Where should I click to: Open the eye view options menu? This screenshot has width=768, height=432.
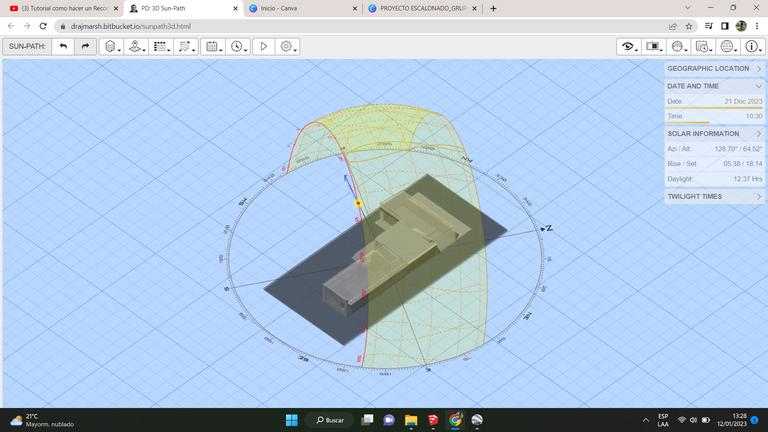(x=629, y=47)
